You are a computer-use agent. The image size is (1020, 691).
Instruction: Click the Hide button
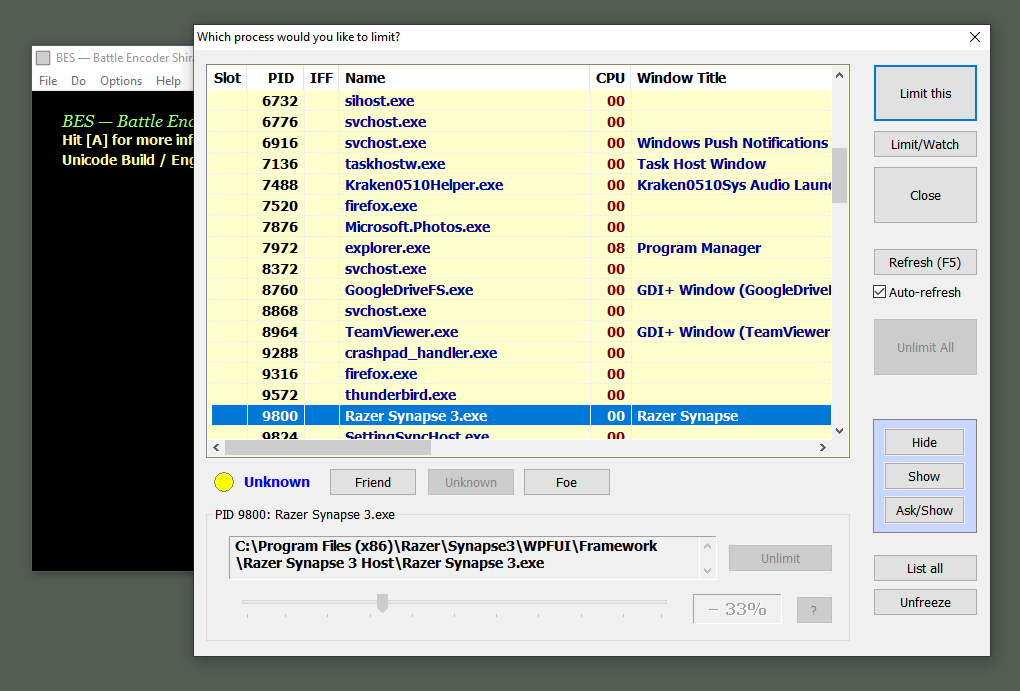pos(924,442)
